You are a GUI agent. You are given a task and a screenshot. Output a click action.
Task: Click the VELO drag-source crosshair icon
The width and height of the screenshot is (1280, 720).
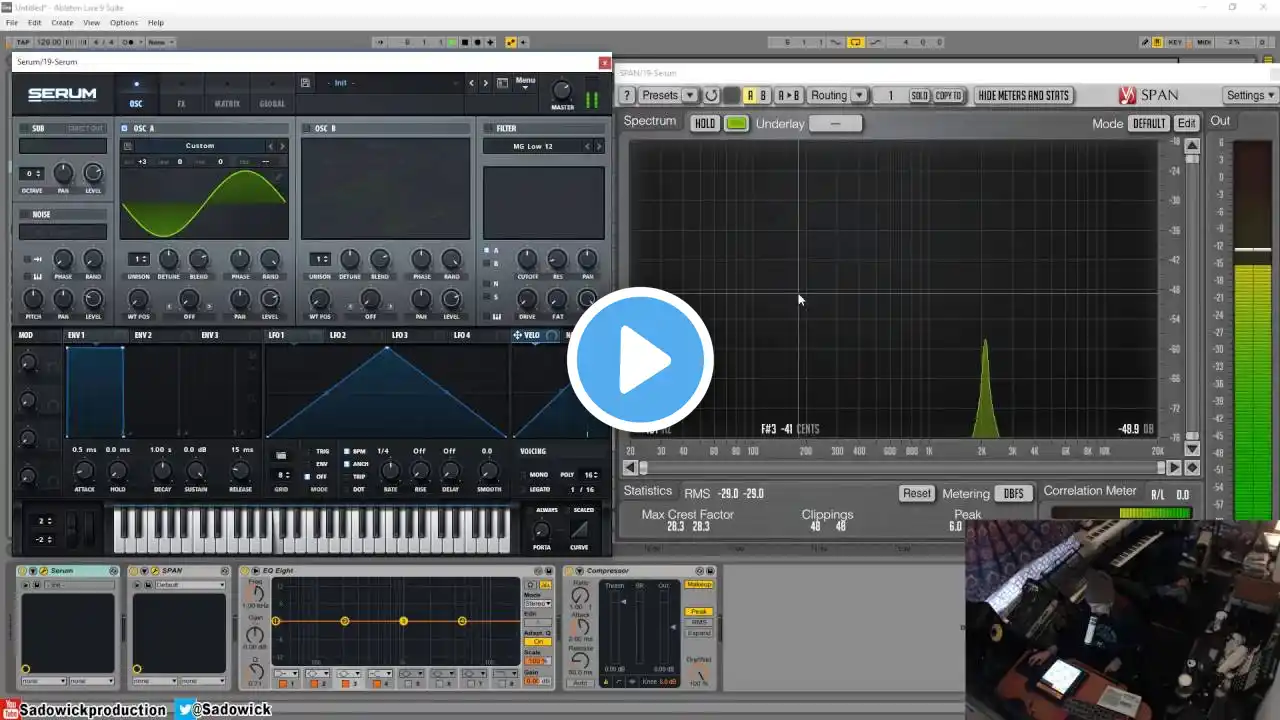click(x=517, y=335)
